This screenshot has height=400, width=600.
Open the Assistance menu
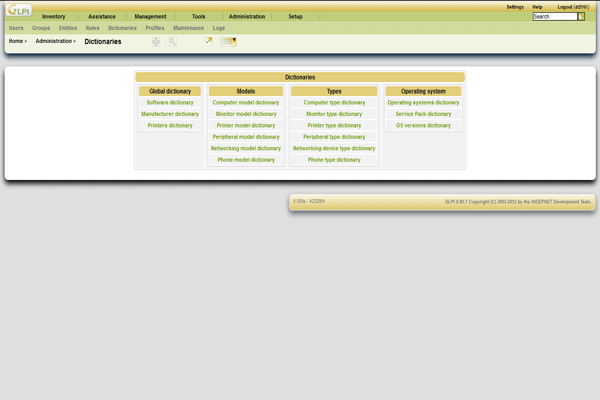coord(102,17)
